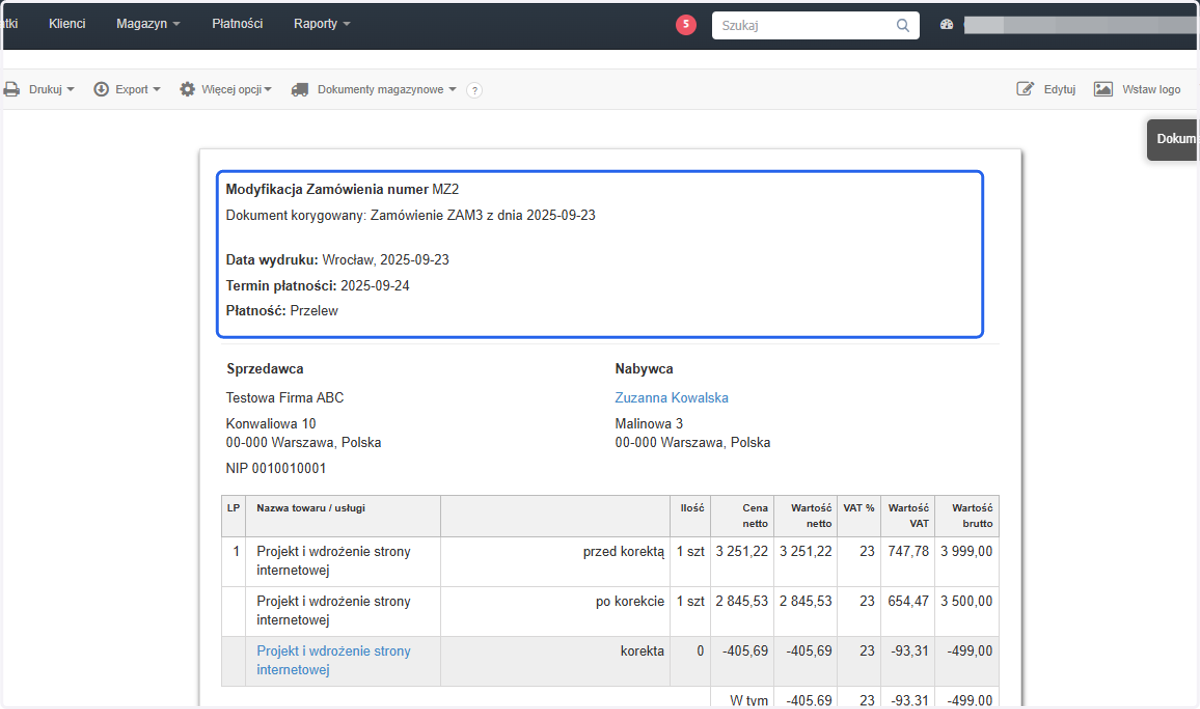The image size is (1200, 709).
Task: Open the red notification badge showing 5
Action: [x=686, y=25]
